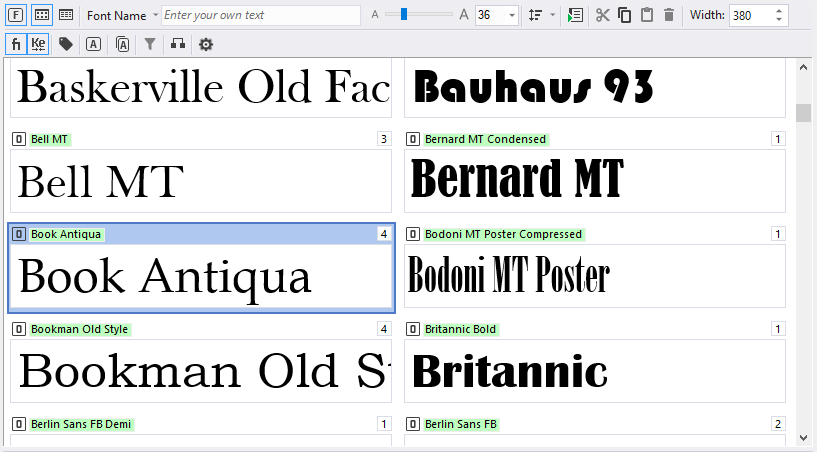817x452 pixels.
Task: Click the large A increase size icon
Action: [x=464, y=15]
